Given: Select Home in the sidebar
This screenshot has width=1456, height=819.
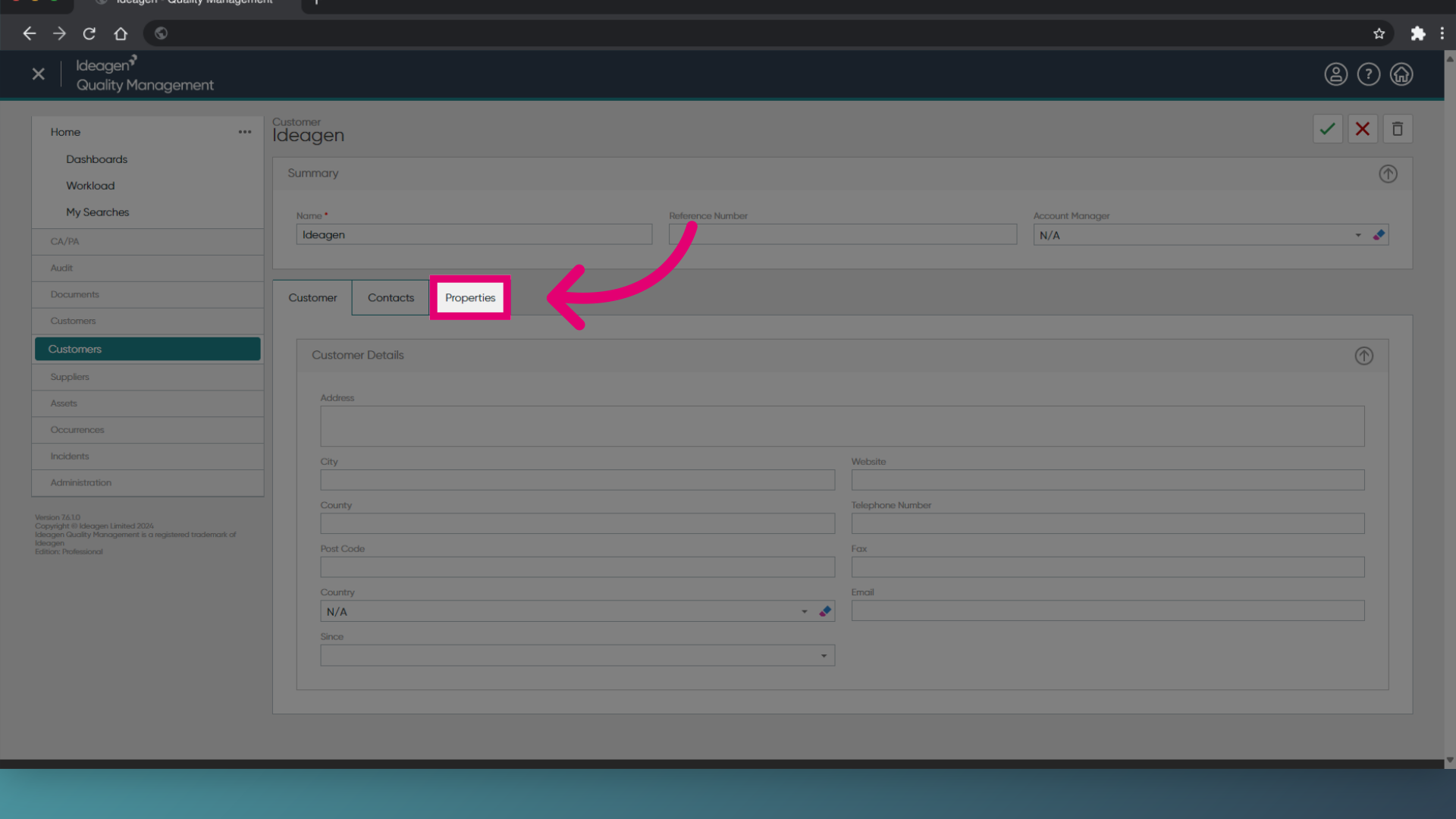Looking at the screenshot, I should pyautogui.click(x=65, y=132).
